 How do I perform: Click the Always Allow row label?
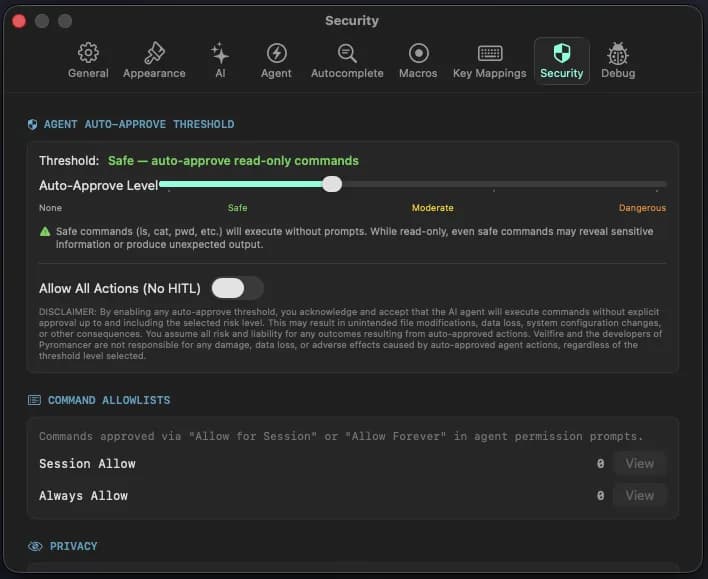click(84, 496)
